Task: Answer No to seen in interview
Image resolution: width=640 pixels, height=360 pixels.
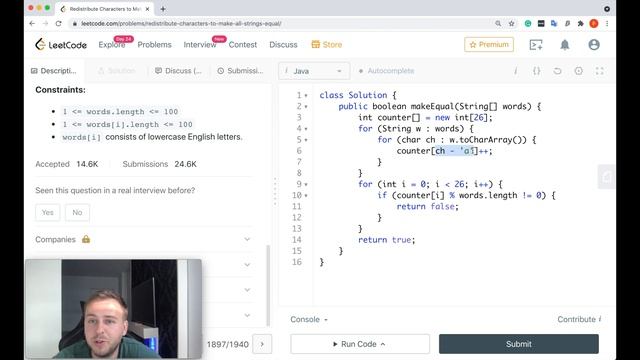Action: point(77,212)
